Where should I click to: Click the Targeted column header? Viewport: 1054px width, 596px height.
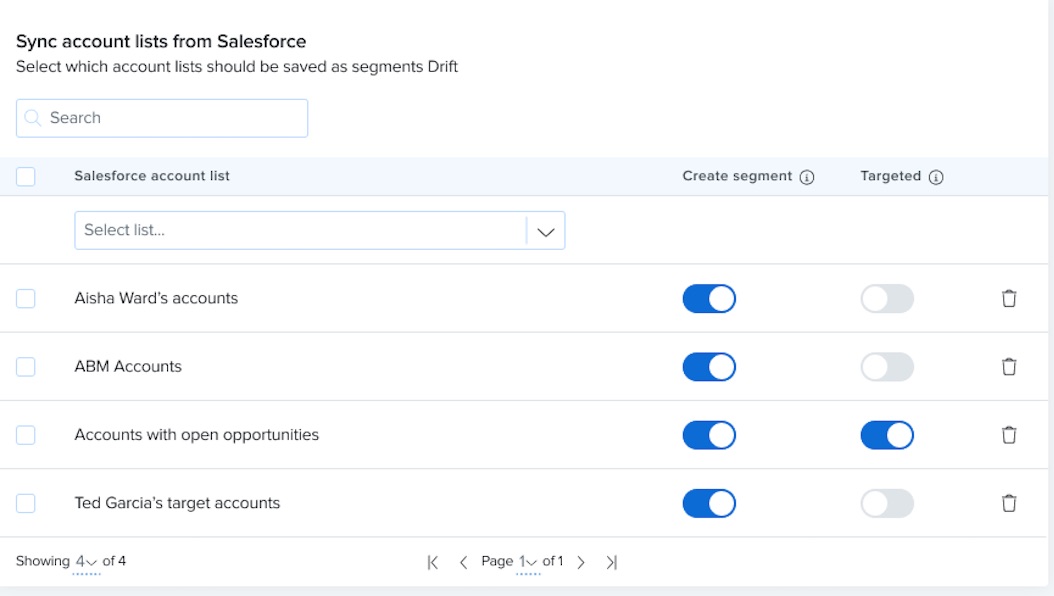(x=891, y=176)
